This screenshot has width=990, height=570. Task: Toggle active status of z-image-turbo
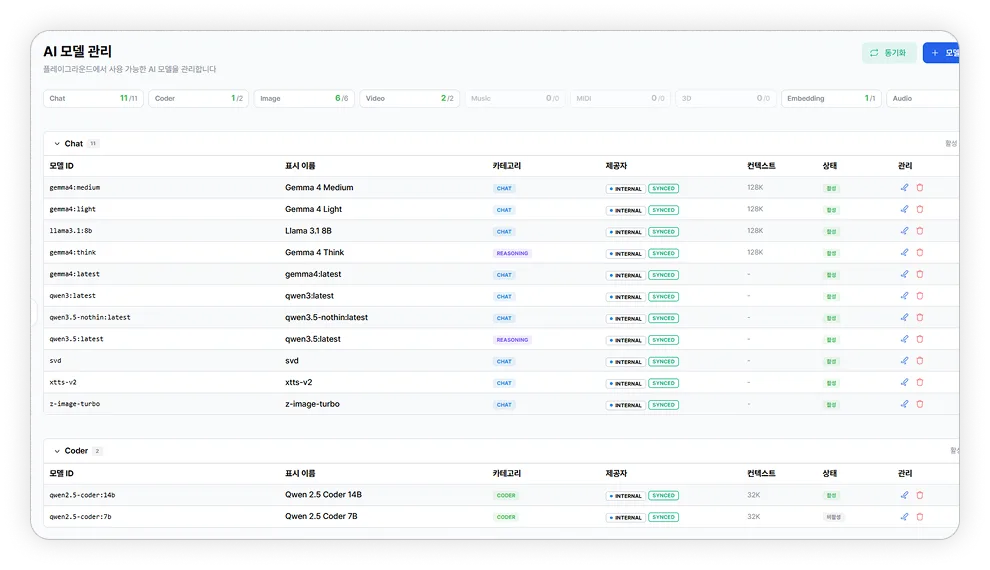[832, 405]
